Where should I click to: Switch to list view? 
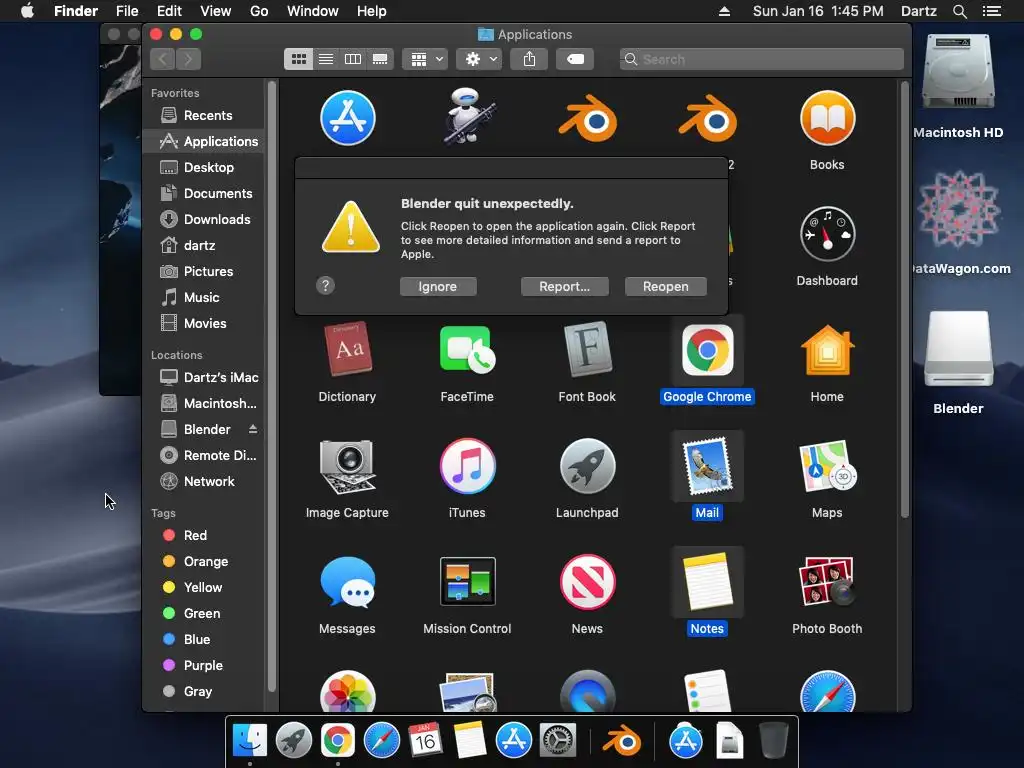326,59
